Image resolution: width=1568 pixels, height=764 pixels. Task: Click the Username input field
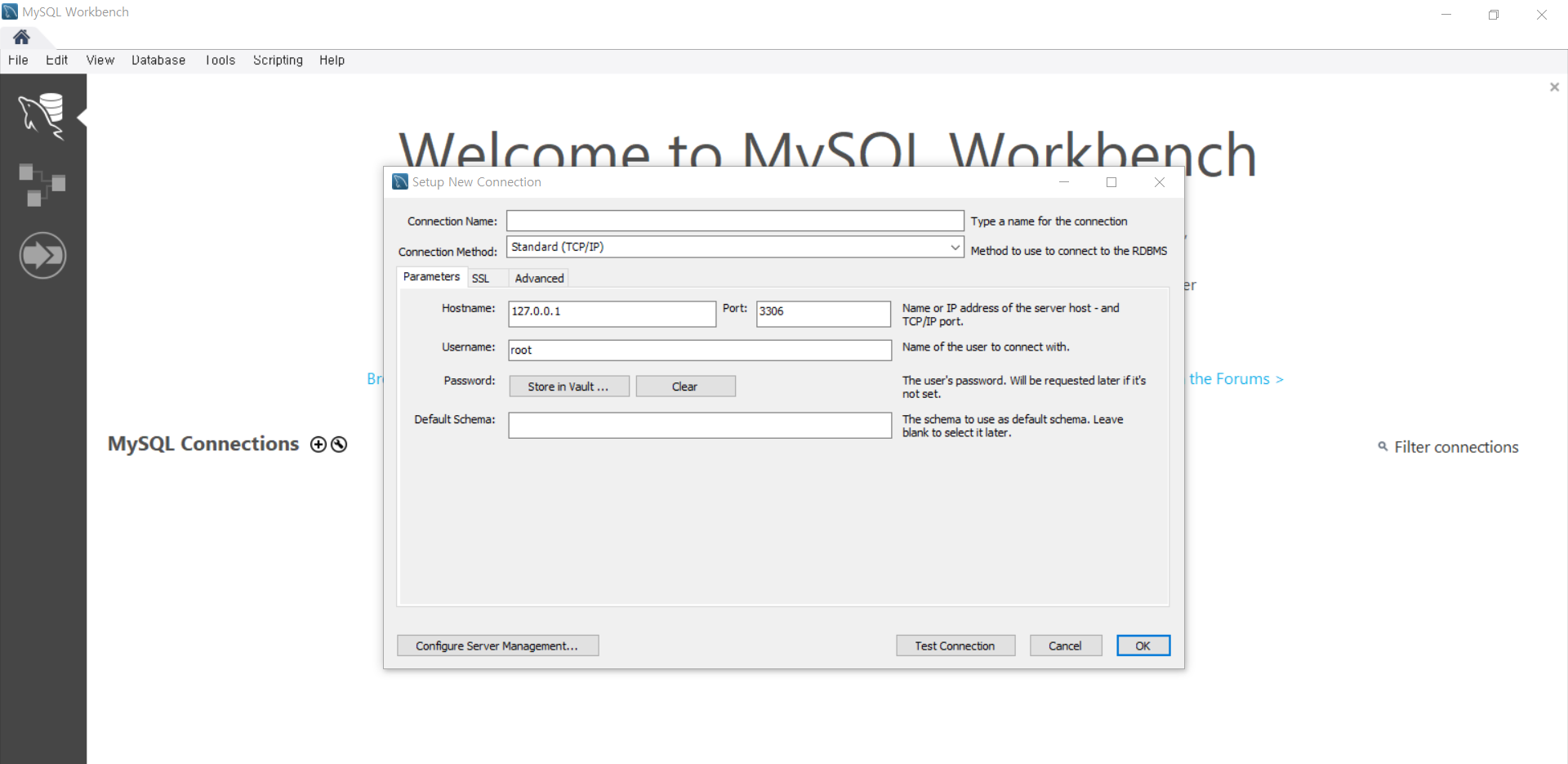[x=700, y=351]
